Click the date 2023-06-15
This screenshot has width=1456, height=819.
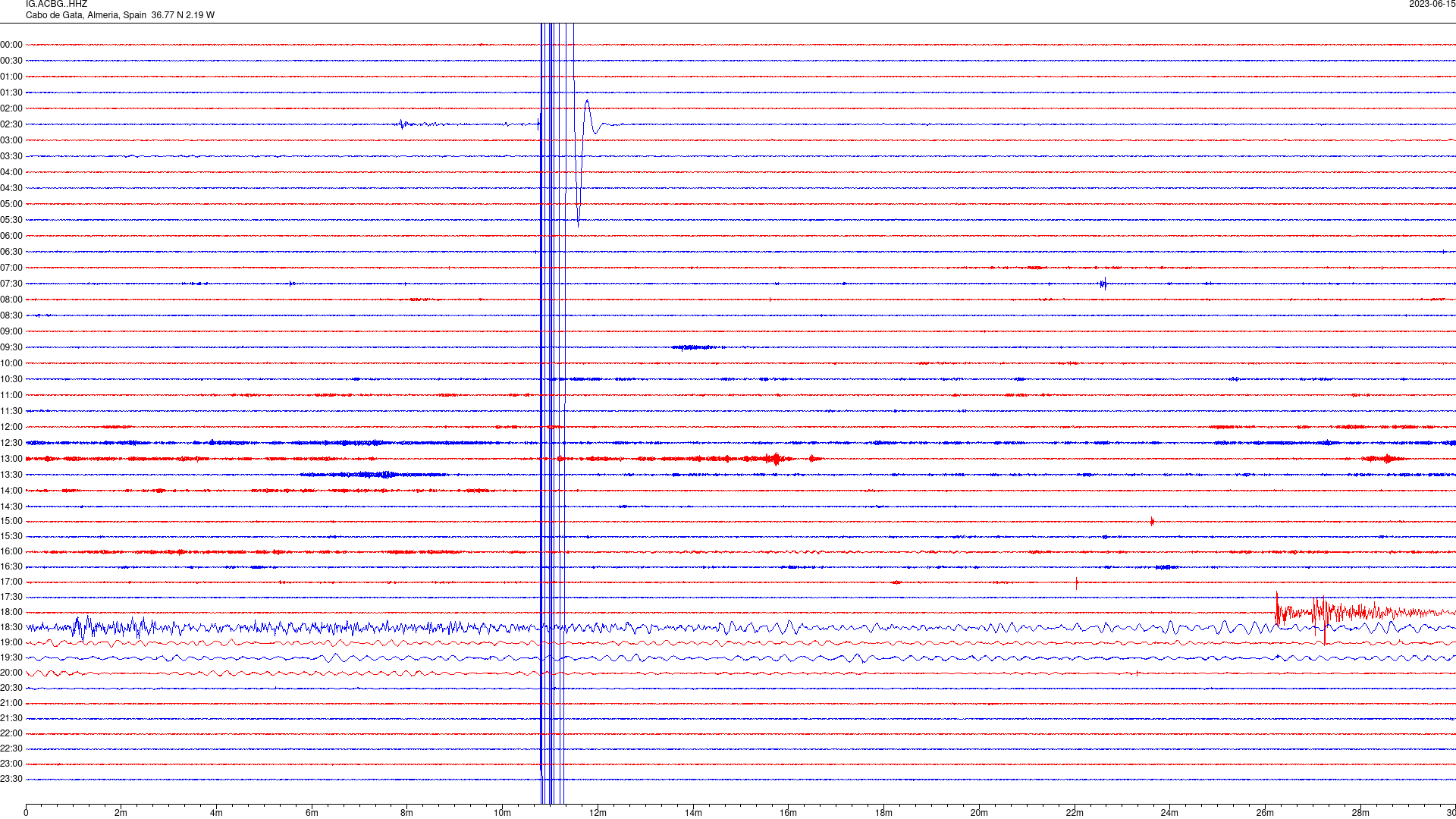(x=1432, y=5)
